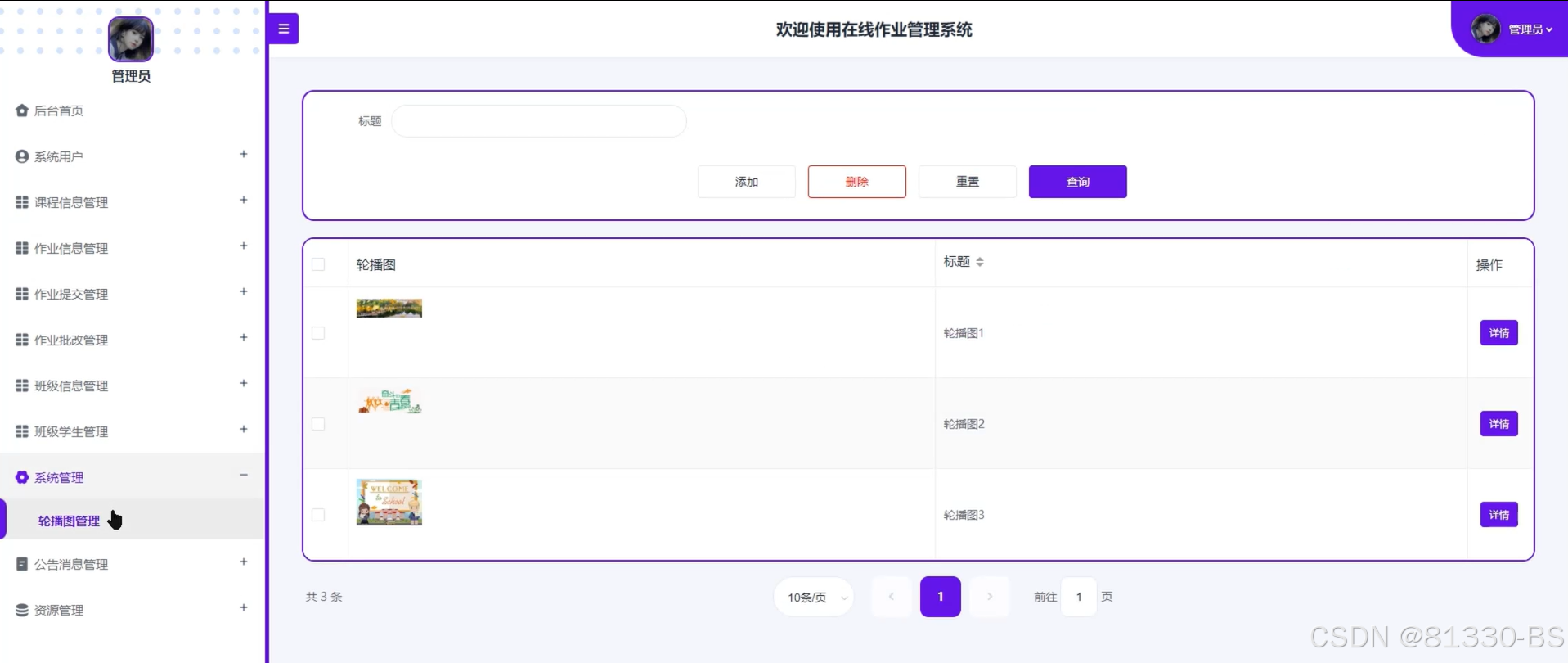Click the 前往 page number input
The height and width of the screenshot is (663, 1568).
(x=1079, y=597)
